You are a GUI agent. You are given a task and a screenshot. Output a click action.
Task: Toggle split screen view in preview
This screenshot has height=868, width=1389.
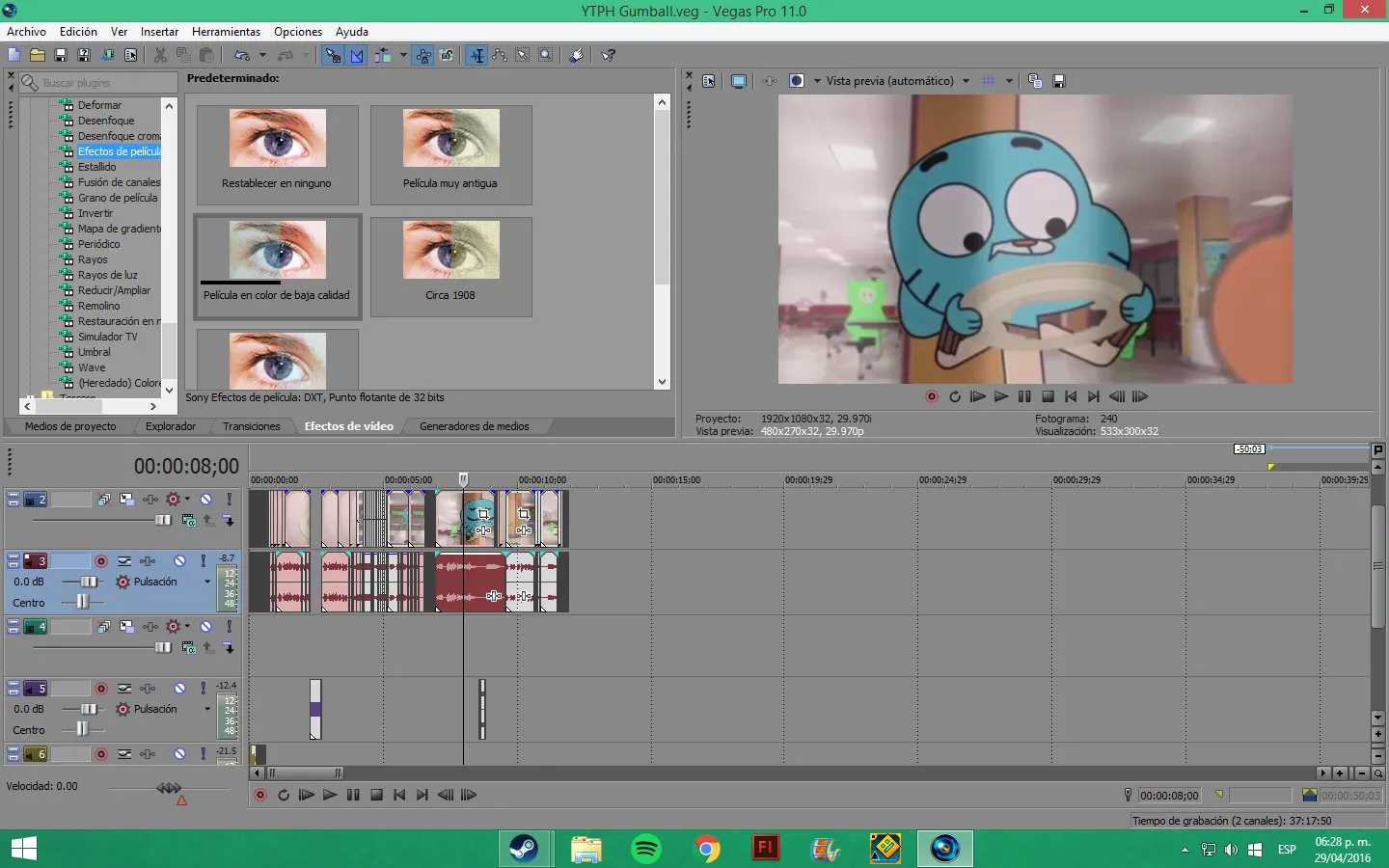[x=797, y=81]
